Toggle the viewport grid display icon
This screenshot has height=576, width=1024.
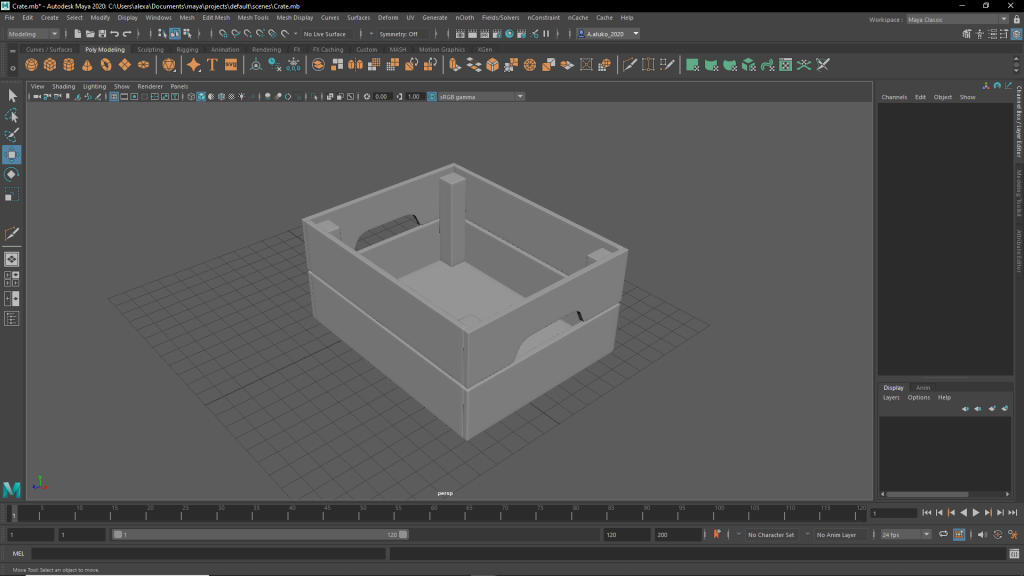pyautogui.click(x=113, y=97)
